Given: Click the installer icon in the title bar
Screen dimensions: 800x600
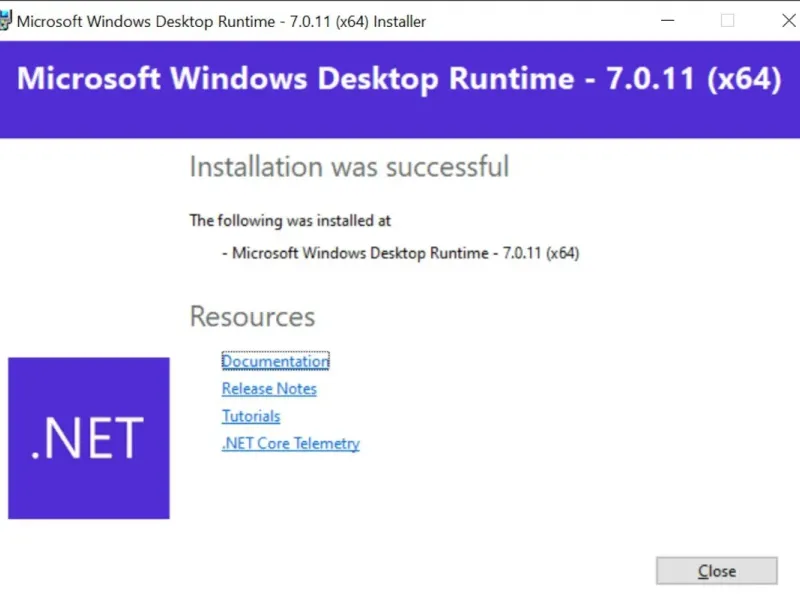Looking at the screenshot, I should tap(6, 19).
